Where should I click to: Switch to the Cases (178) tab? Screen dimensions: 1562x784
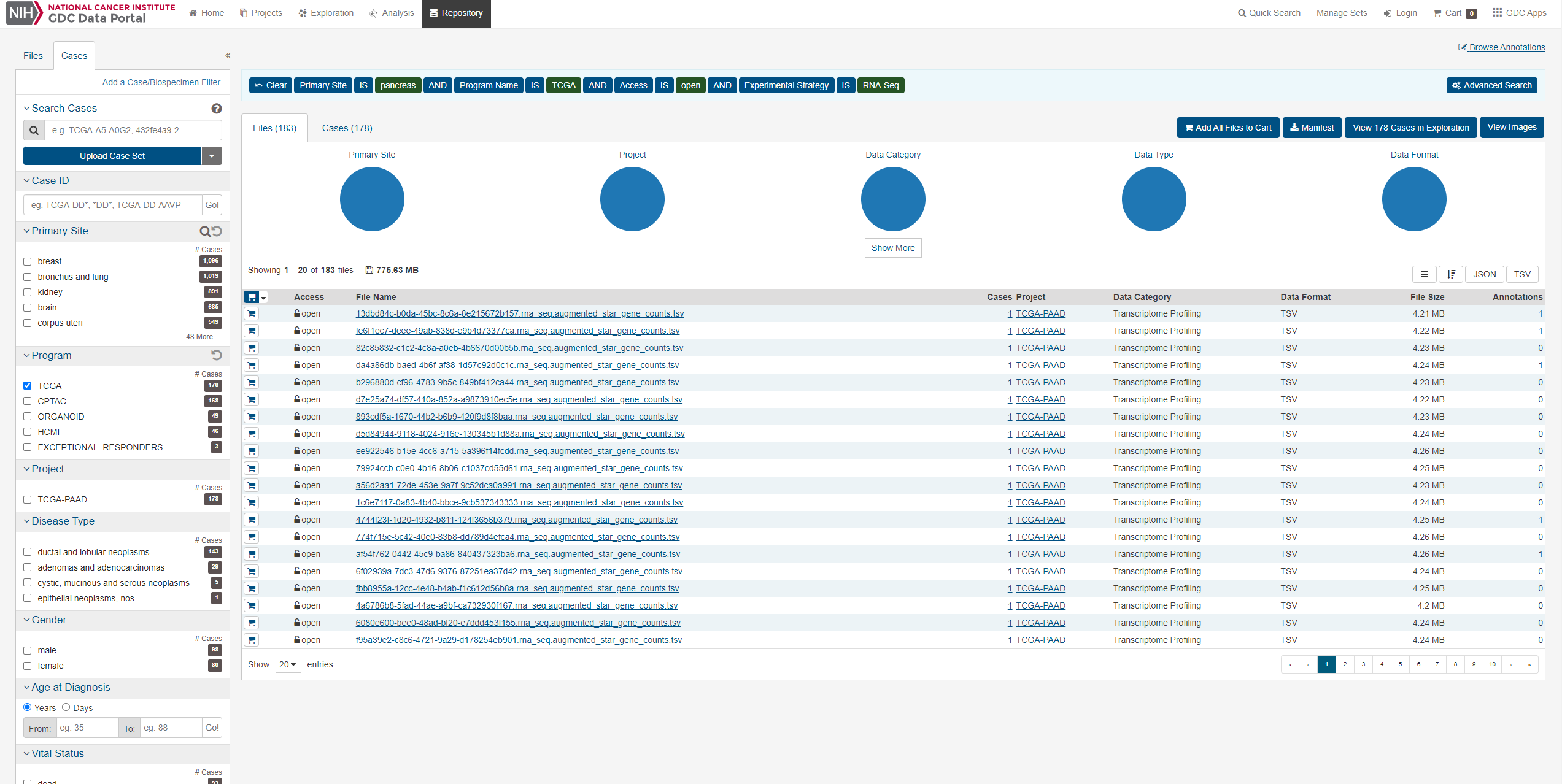[x=347, y=128]
